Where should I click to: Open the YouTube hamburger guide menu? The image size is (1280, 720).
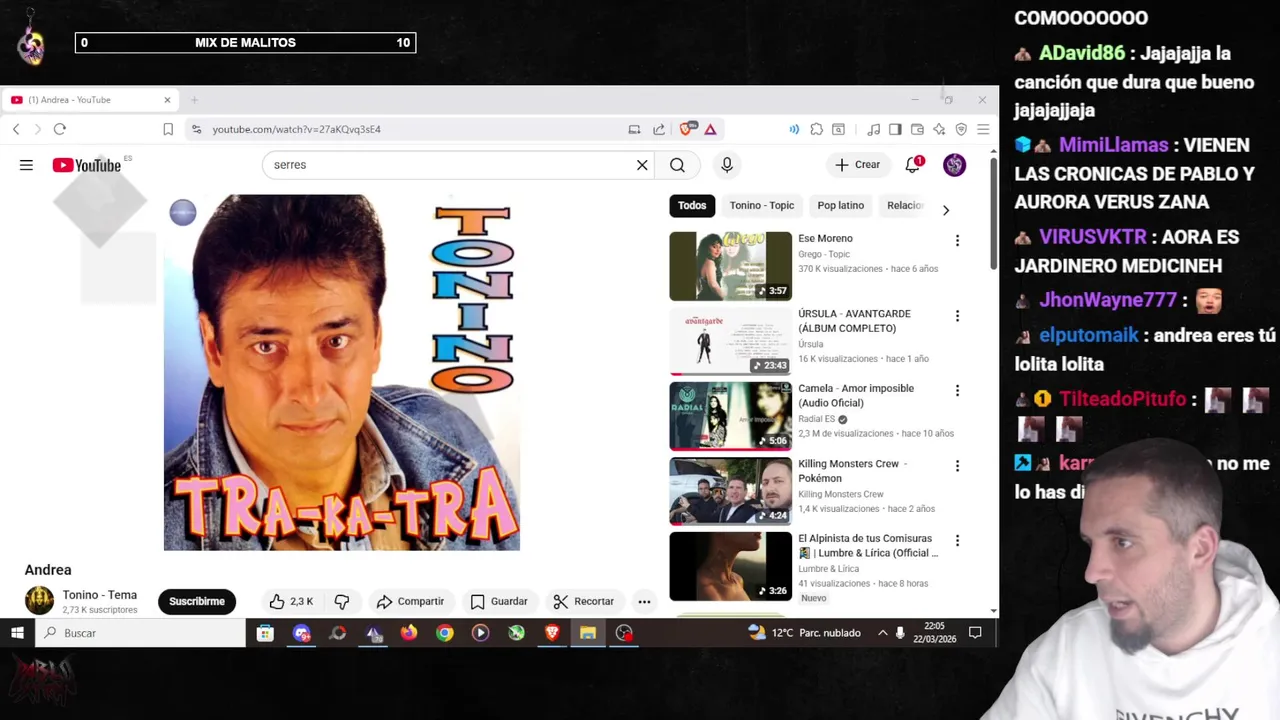[x=26, y=165]
